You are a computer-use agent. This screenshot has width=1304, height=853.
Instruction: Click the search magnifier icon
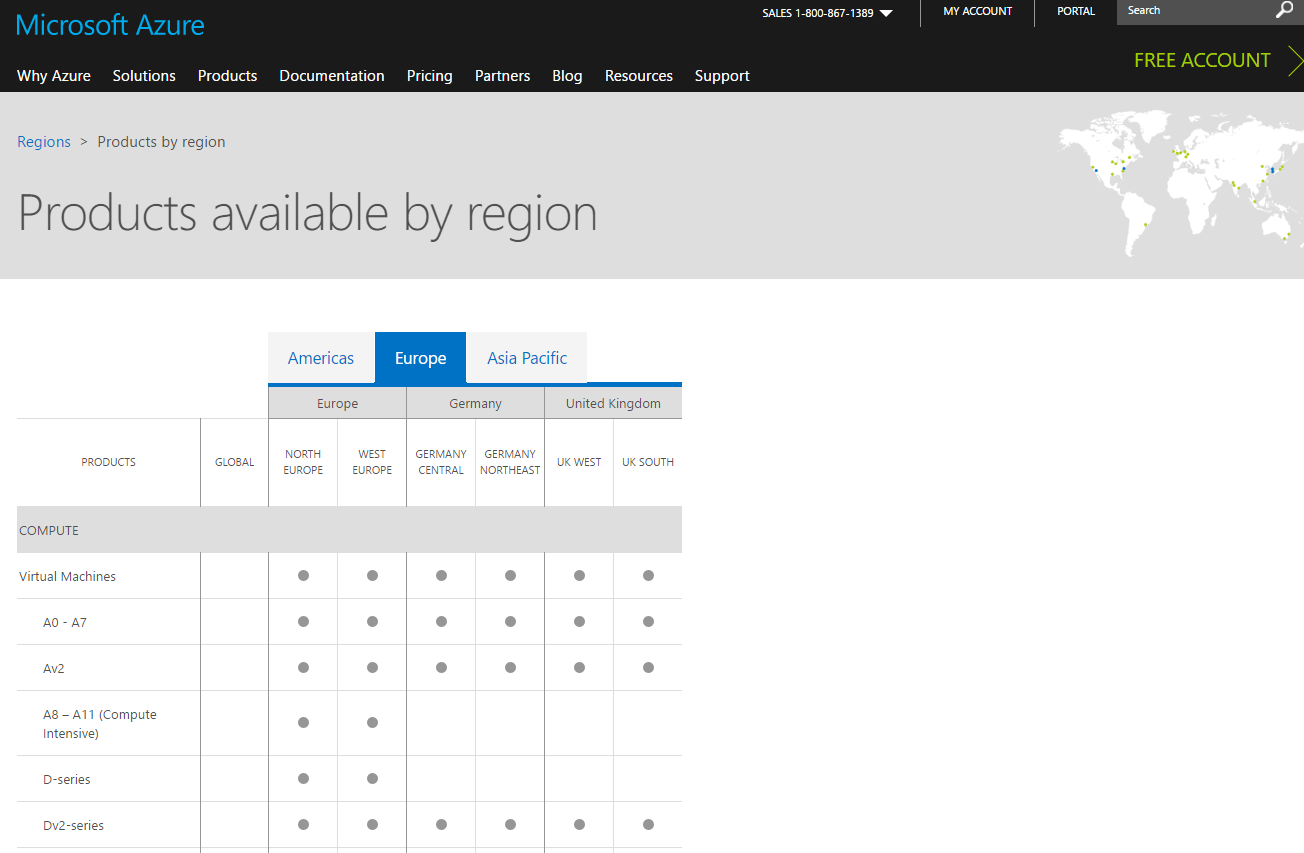pyautogui.click(x=1284, y=11)
